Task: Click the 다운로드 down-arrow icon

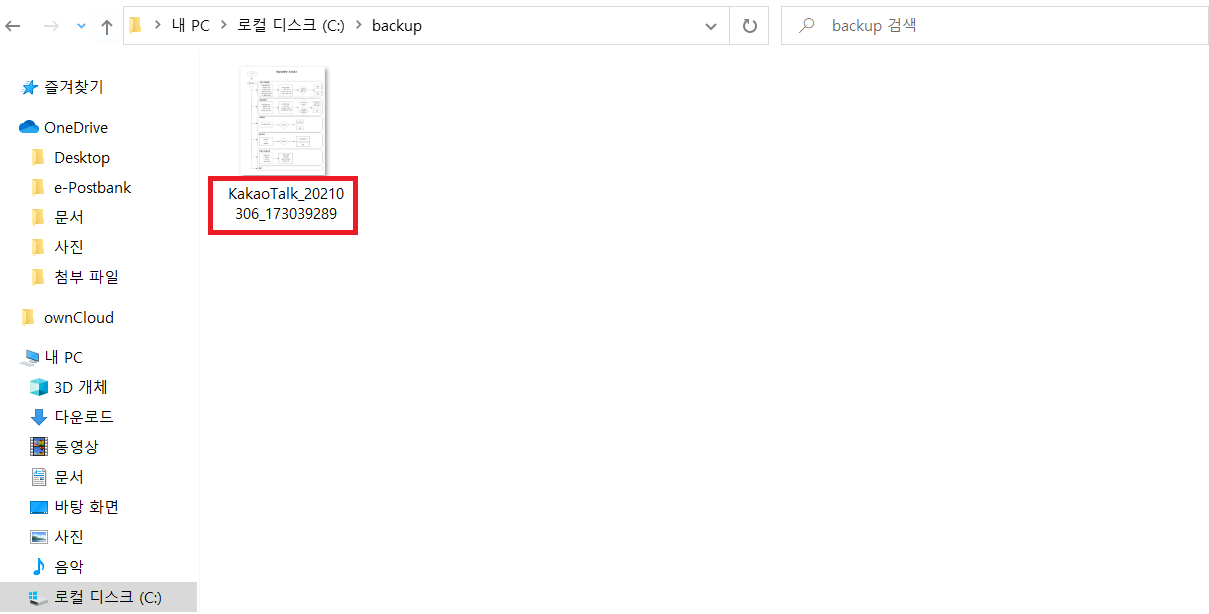Action: [x=39, y=417]
